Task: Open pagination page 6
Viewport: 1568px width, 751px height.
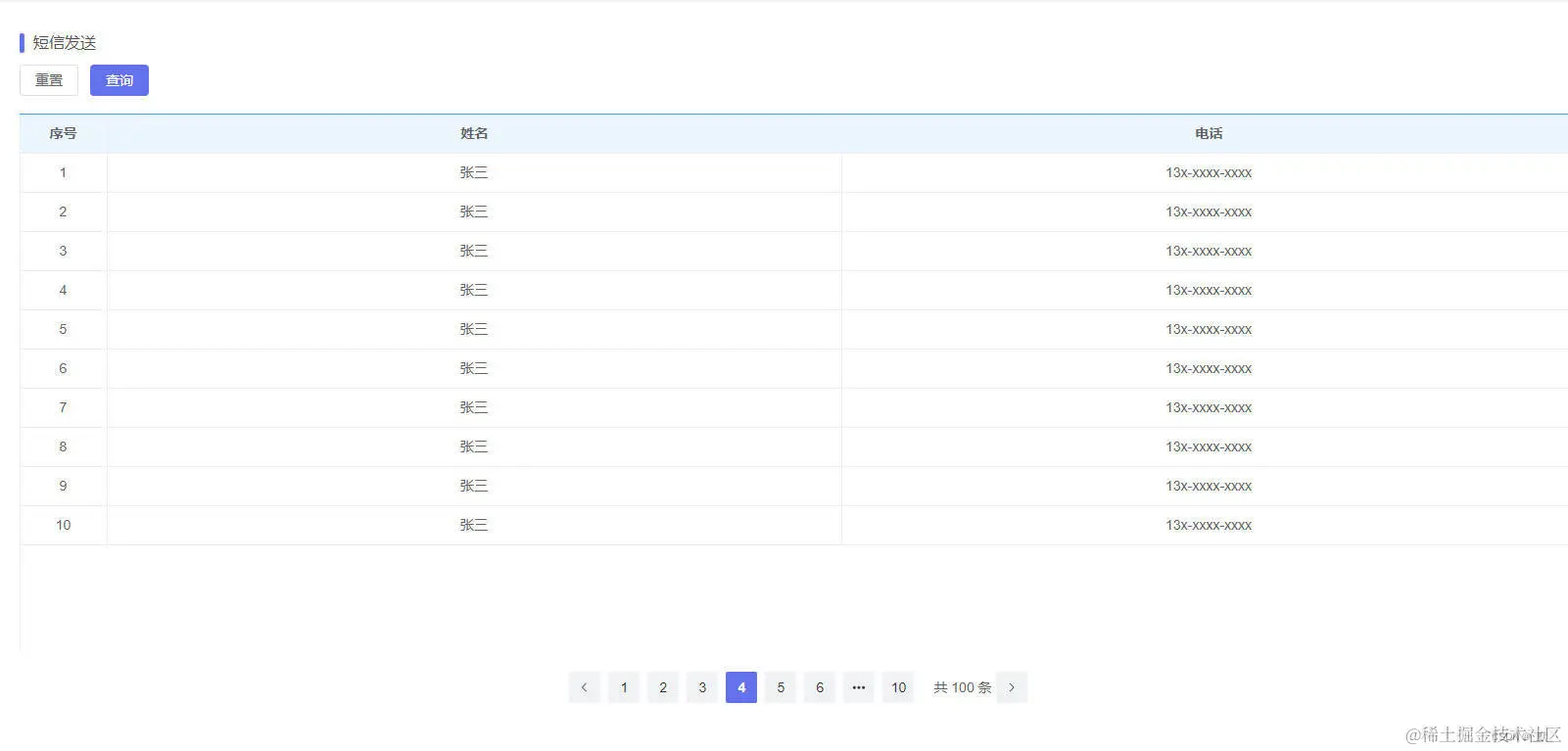Action: (x=820, y=687)
